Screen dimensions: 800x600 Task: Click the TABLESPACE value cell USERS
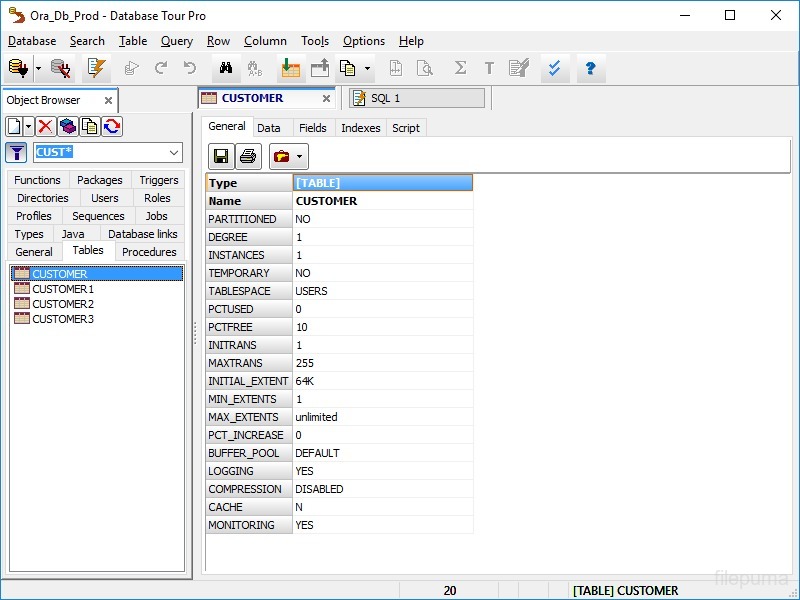coord(382,291)
